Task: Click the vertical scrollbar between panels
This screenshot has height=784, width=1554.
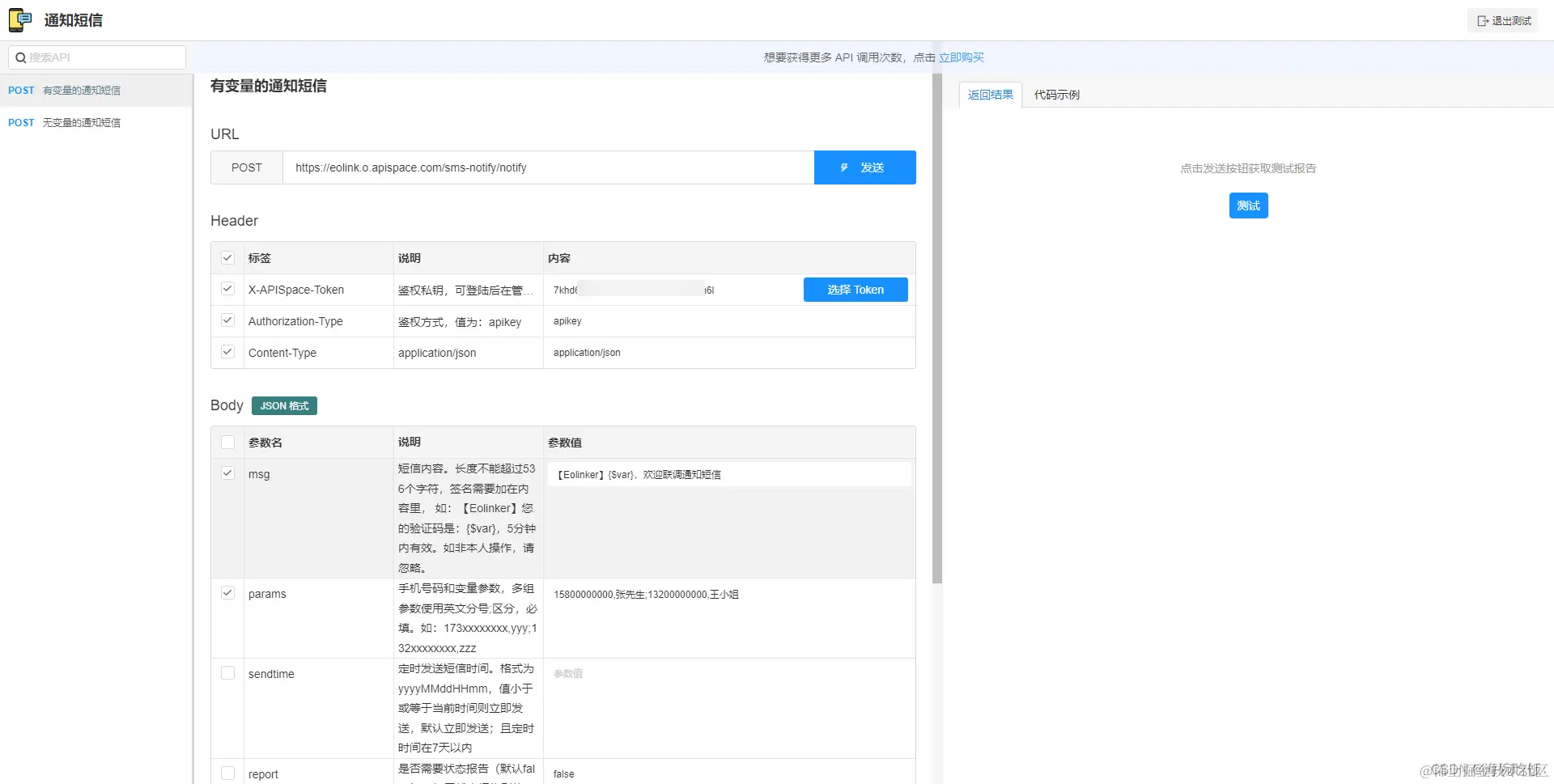Action: (936, 324)
